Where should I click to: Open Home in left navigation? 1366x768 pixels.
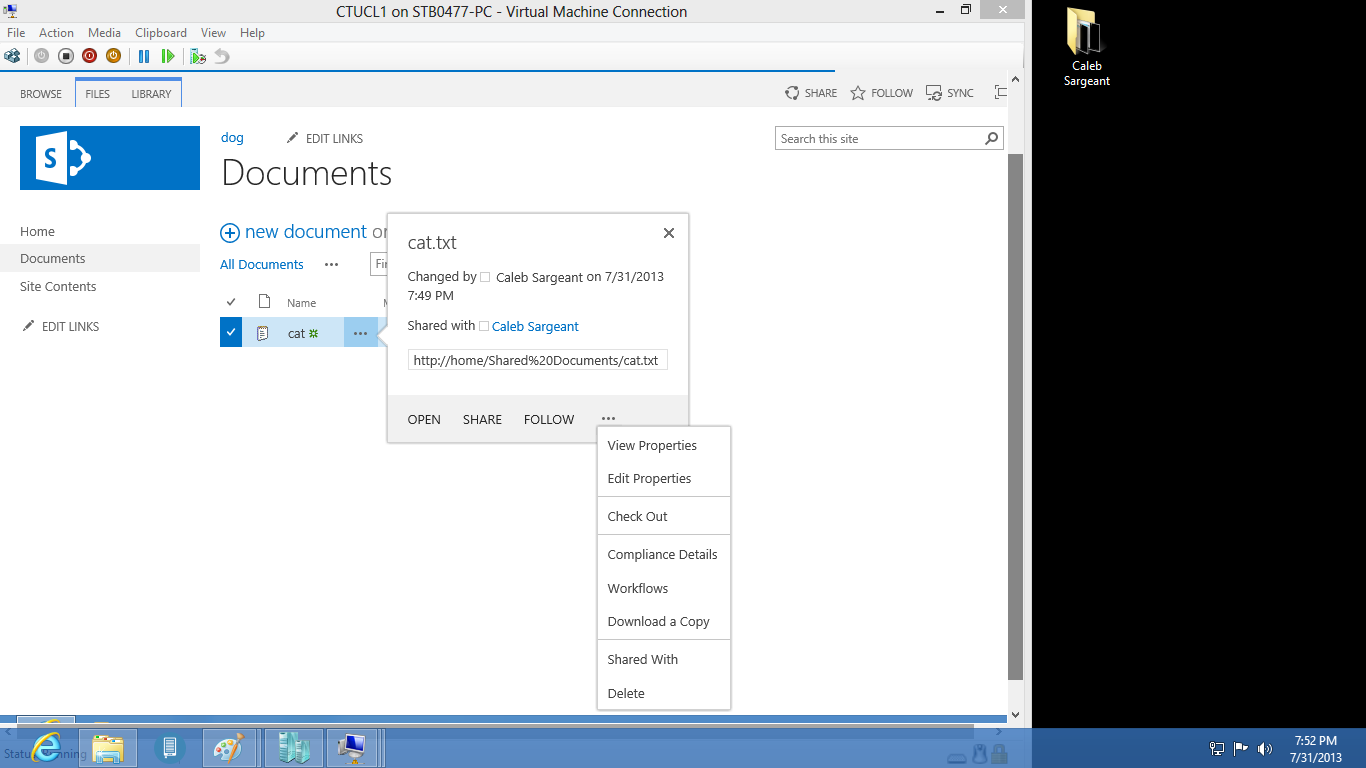coord(37,231)
